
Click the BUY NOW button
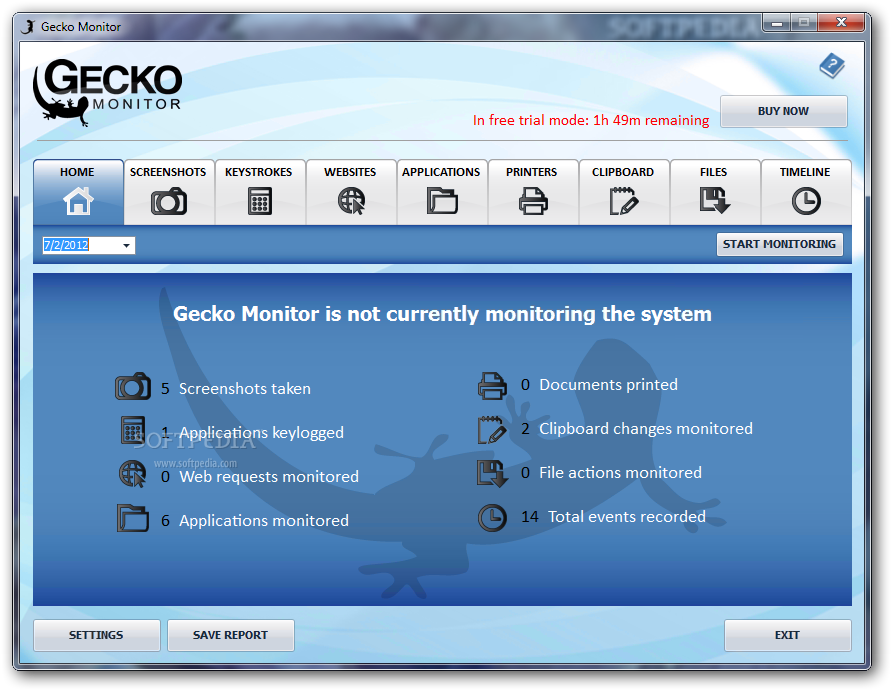783,111
